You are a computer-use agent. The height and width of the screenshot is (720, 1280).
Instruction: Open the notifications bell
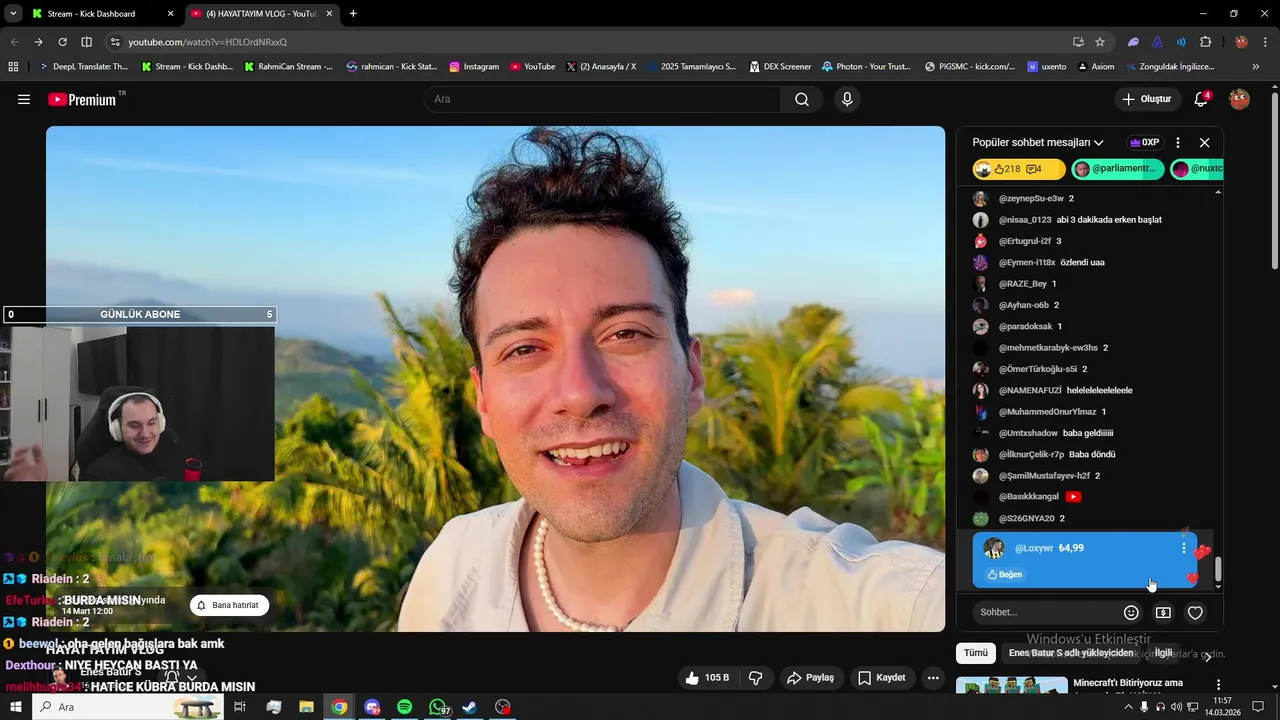(1202, 99)
